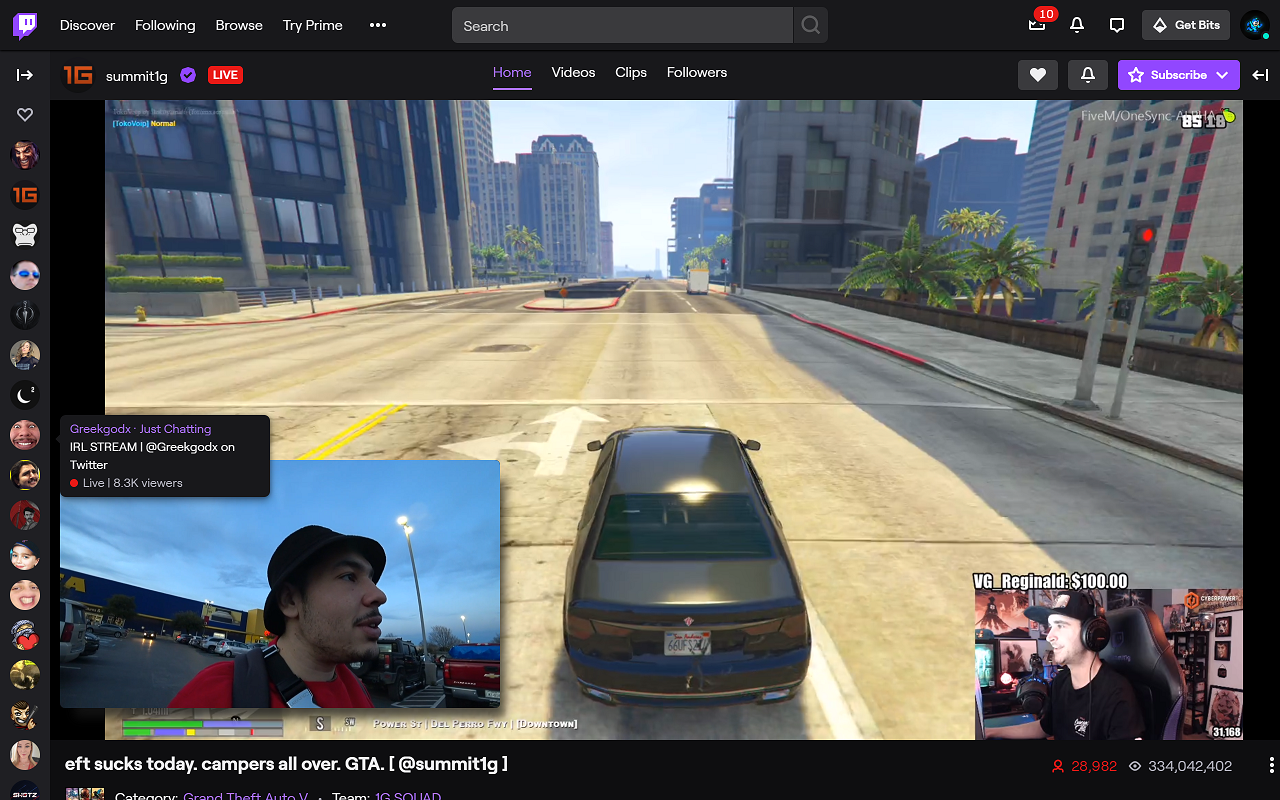Open the more options ellipsis in navigation
This screenshot has width=1280, height=800.
click(377, 25)
